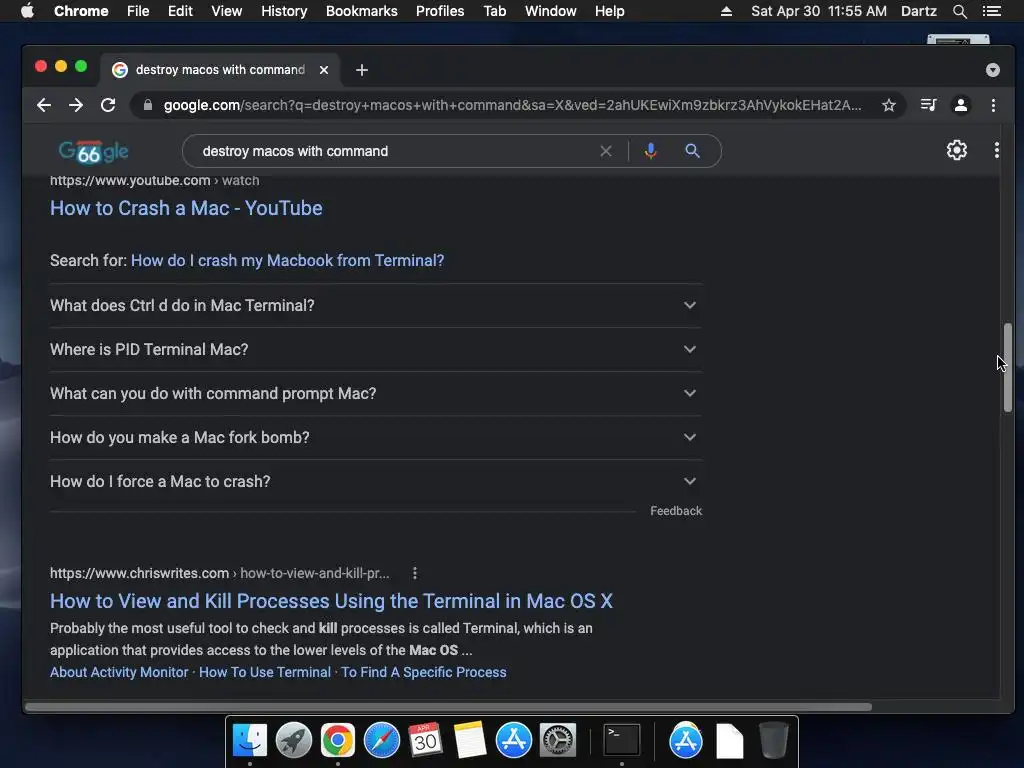1024x768 pixels.
Task: Jump to 'How To Use Terminal' section link
Action: 264,672
